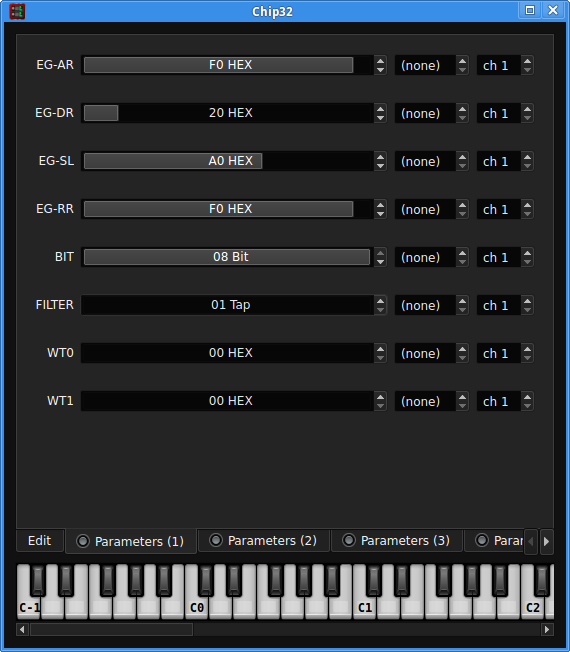
Task: Open FILTER controller (none) selector
Action: tap(432, 305)
